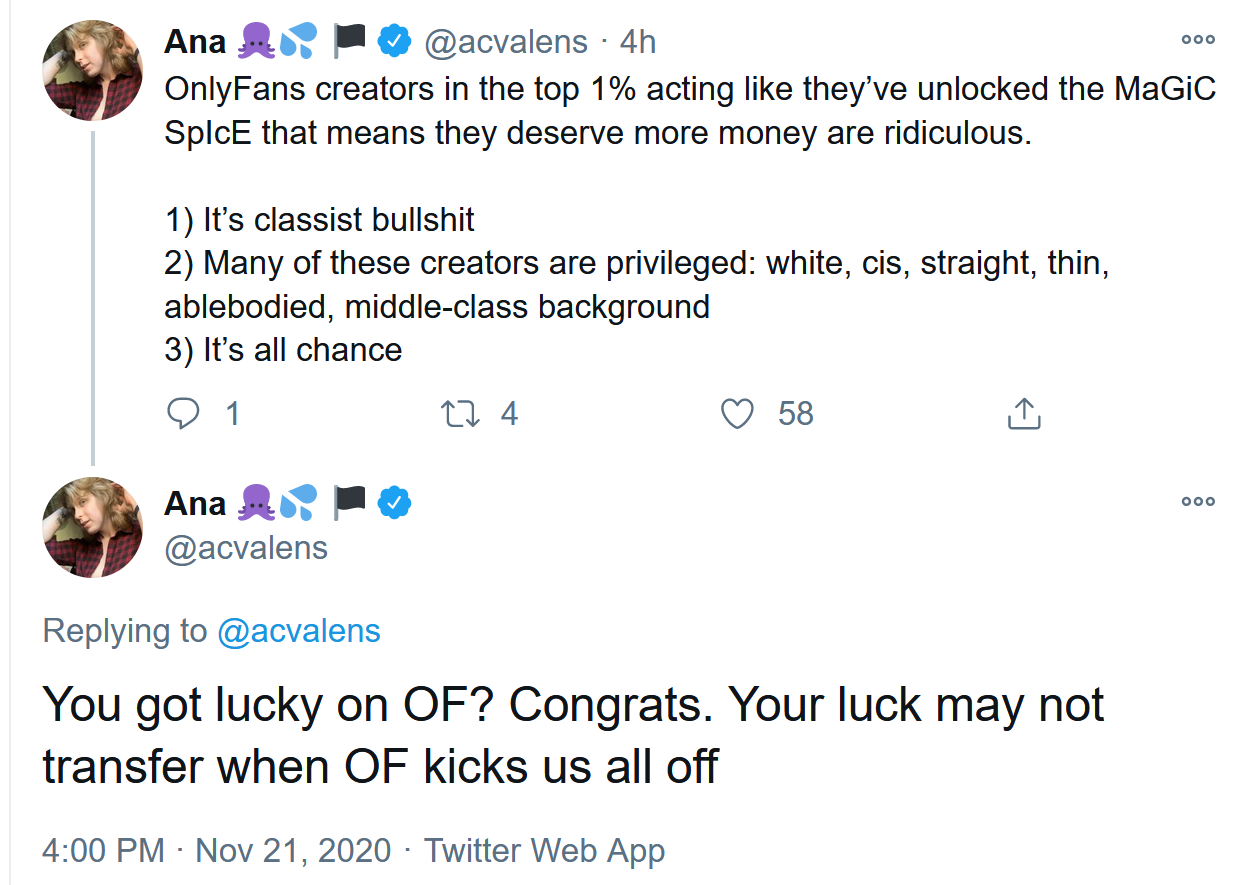Click the Twitter Web App source link

tap(544, 851)
